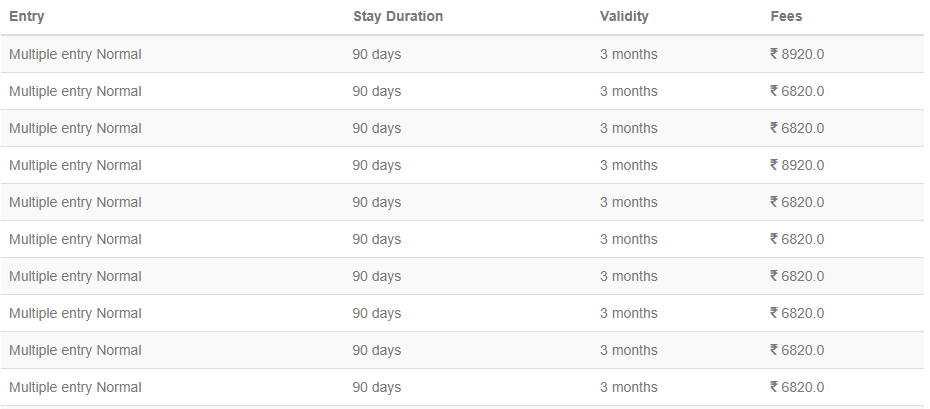Click 3 months in the first row

pos(629,54)
